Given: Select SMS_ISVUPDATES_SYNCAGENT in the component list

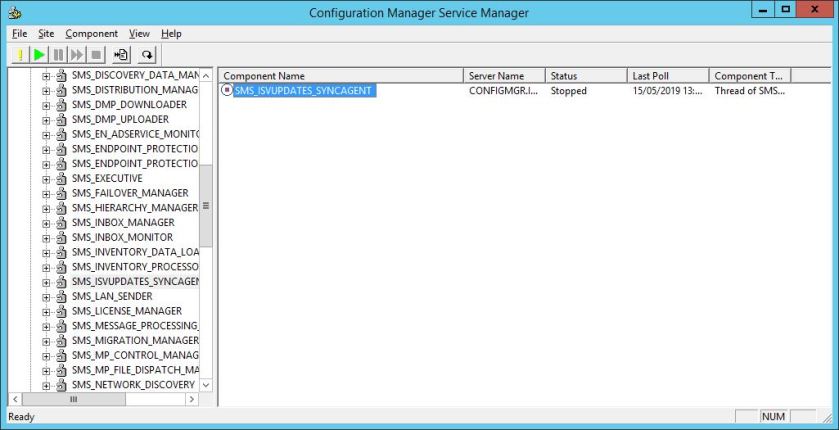Looking at the screenshot, I should click(x=303, y=91).
